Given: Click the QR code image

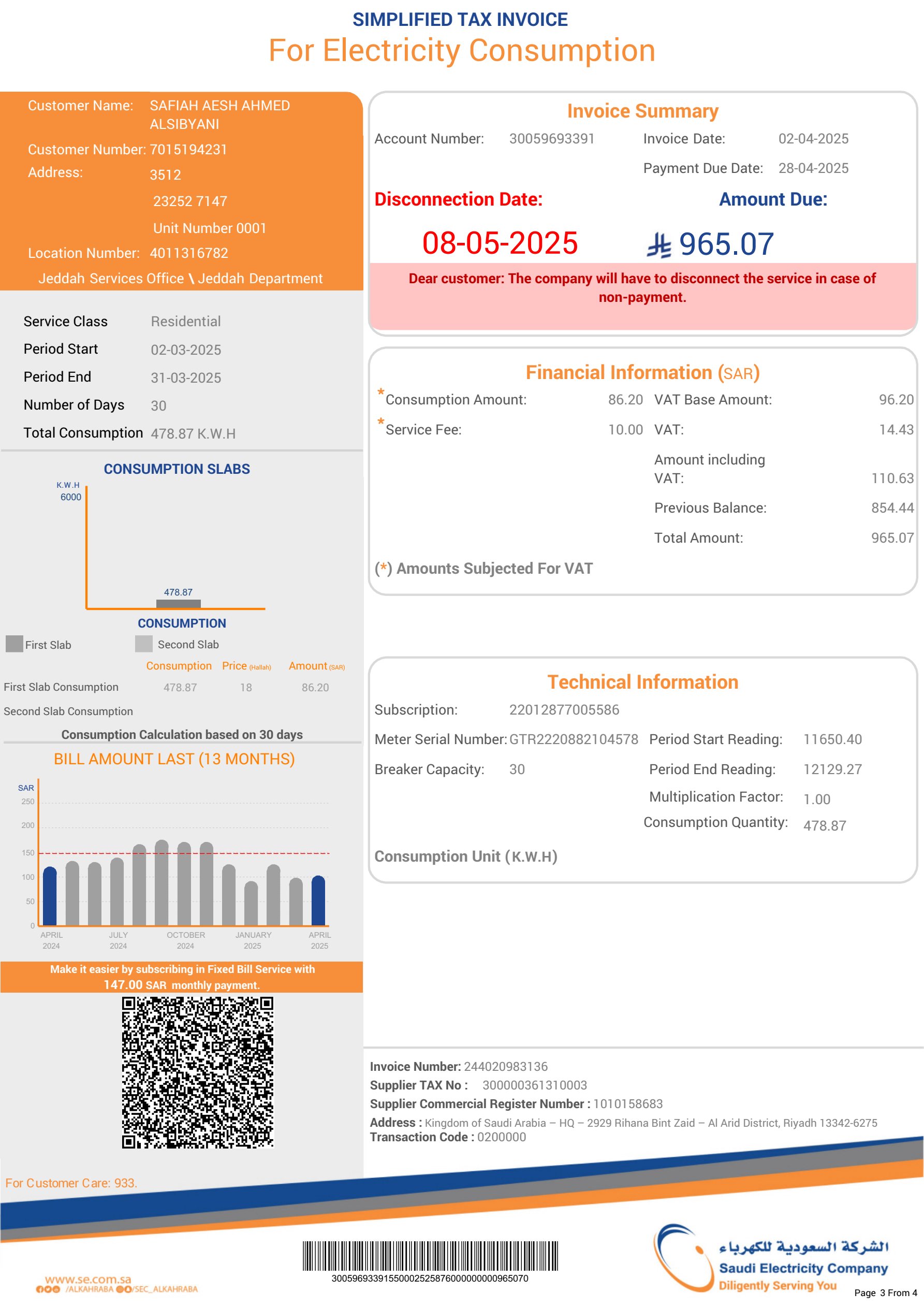Looking at the screenshot, I should coord(198,1072).
